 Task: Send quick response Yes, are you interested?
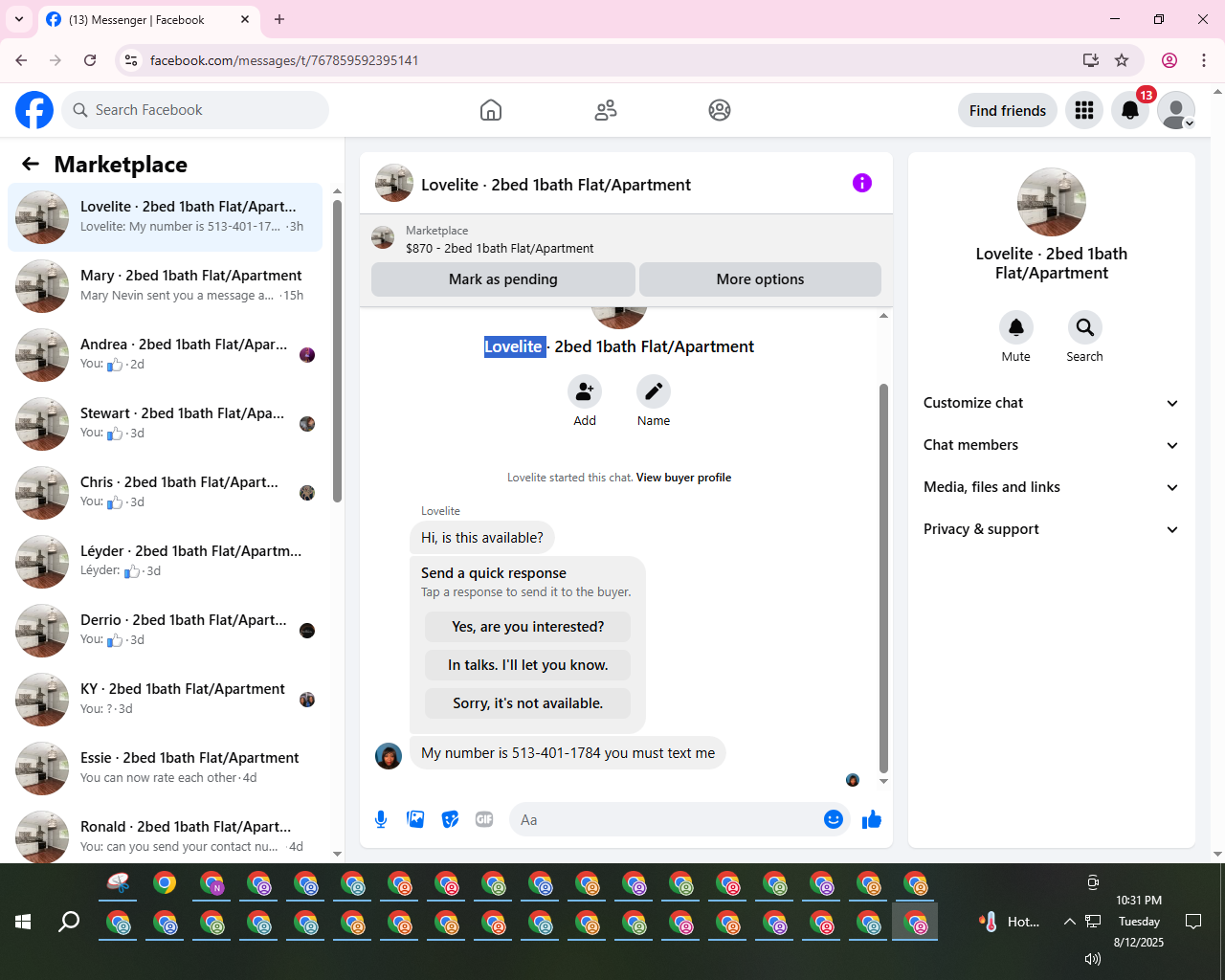527,627
